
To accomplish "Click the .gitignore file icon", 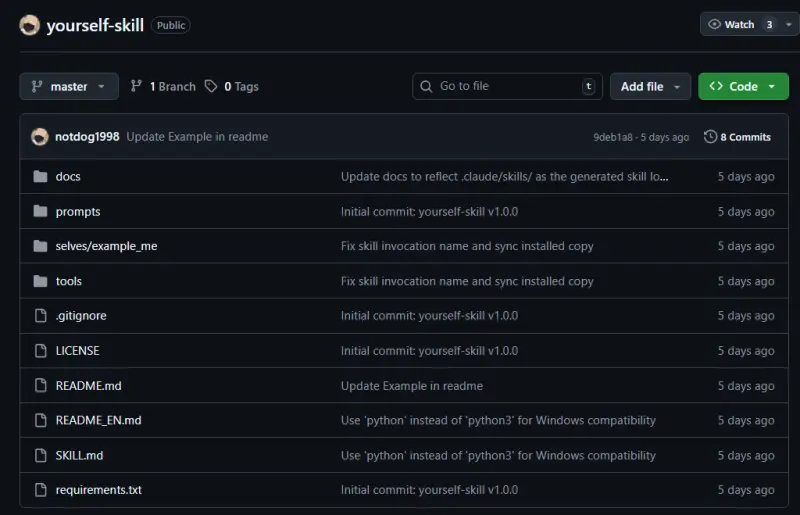I will 40,316.
